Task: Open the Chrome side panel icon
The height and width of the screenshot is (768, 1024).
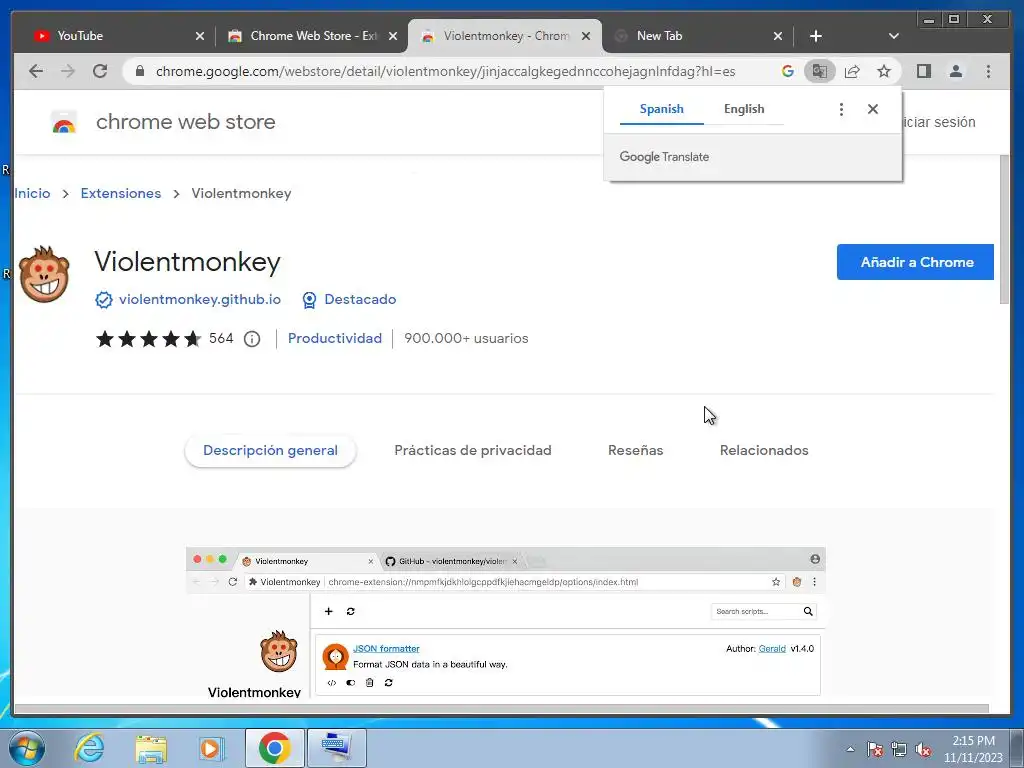Action: [923, 71]
